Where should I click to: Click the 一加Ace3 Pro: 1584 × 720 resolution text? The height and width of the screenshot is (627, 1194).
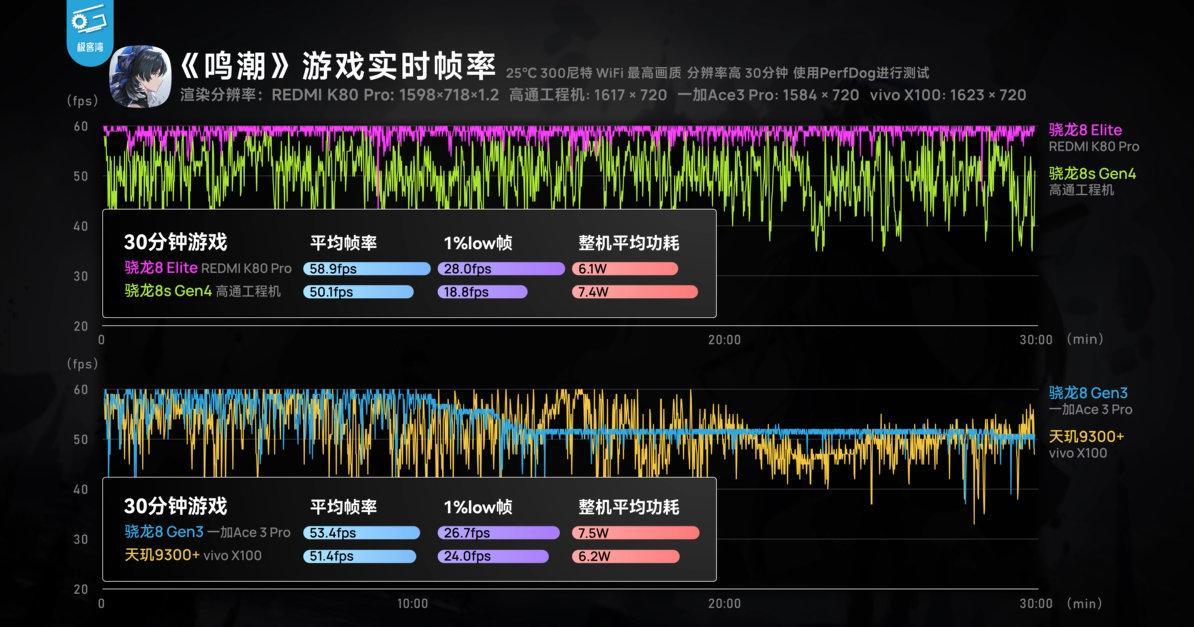click(x=768, y=95)
